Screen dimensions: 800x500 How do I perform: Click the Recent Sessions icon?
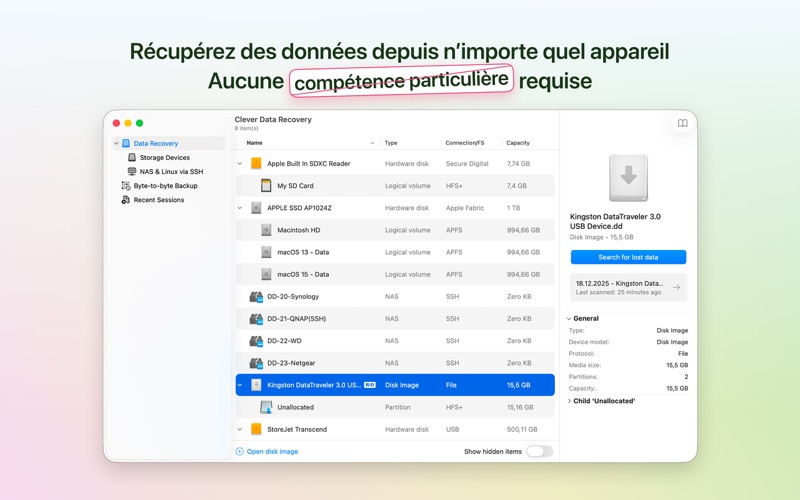point(126,199)
